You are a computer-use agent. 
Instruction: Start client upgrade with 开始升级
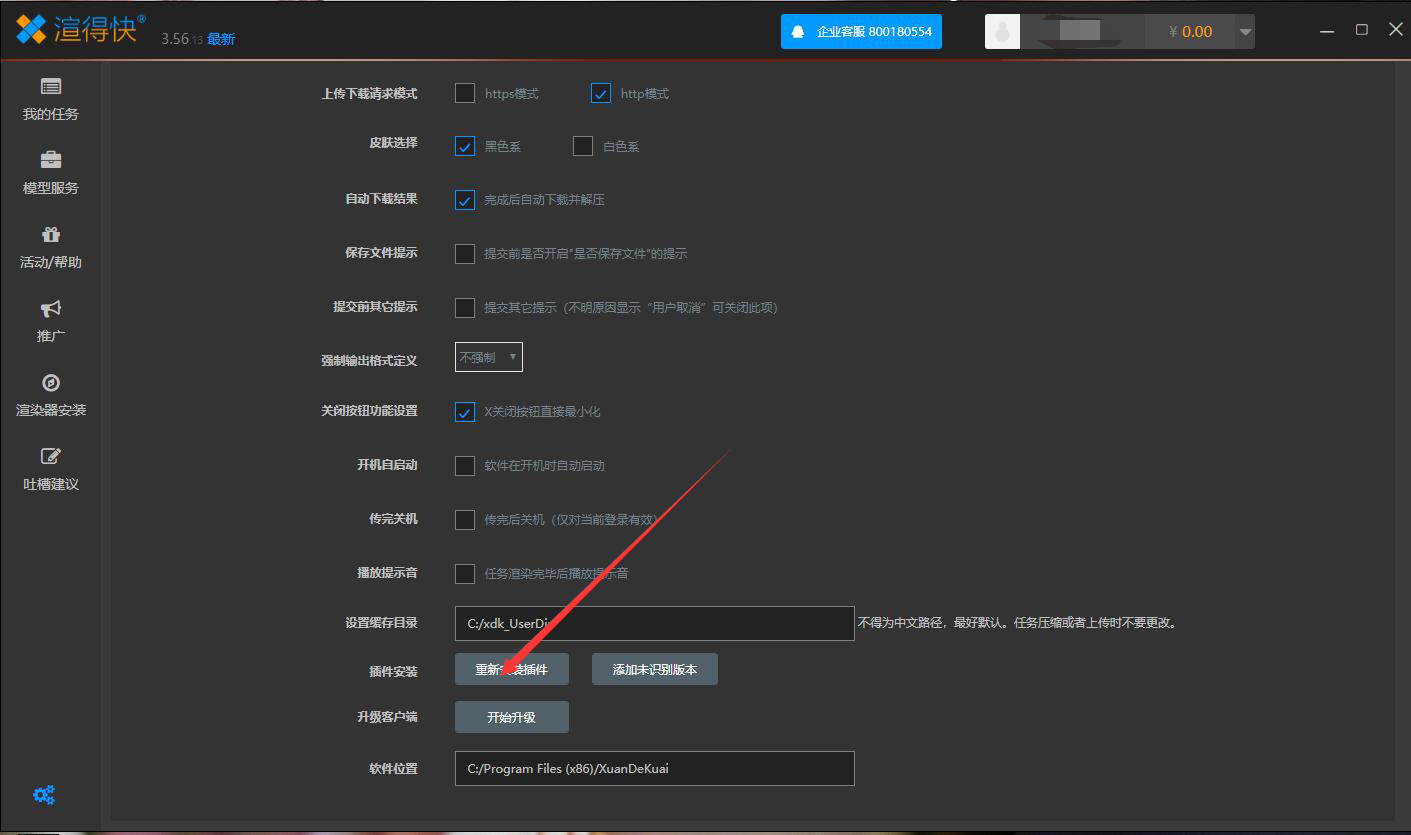[511, 716]
